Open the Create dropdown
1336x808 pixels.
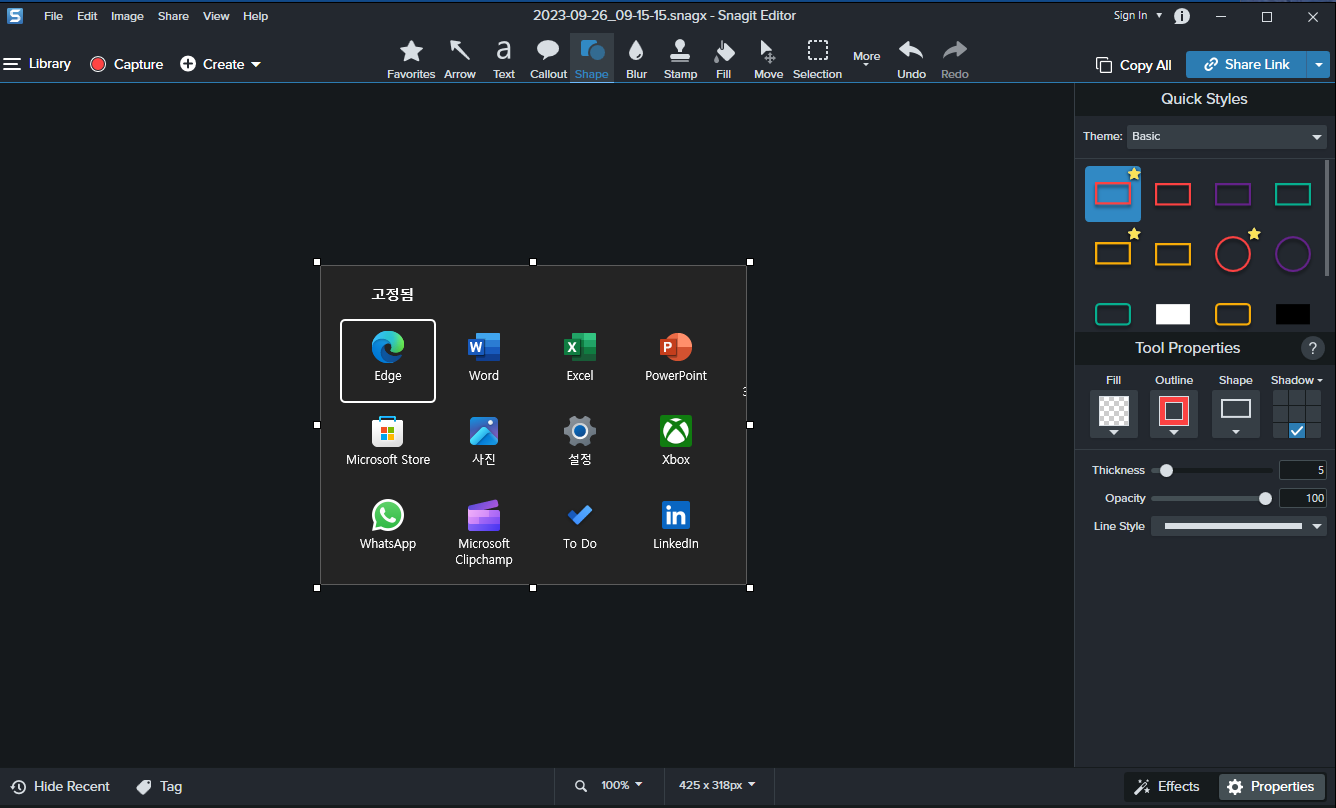[x=220, y=64]
